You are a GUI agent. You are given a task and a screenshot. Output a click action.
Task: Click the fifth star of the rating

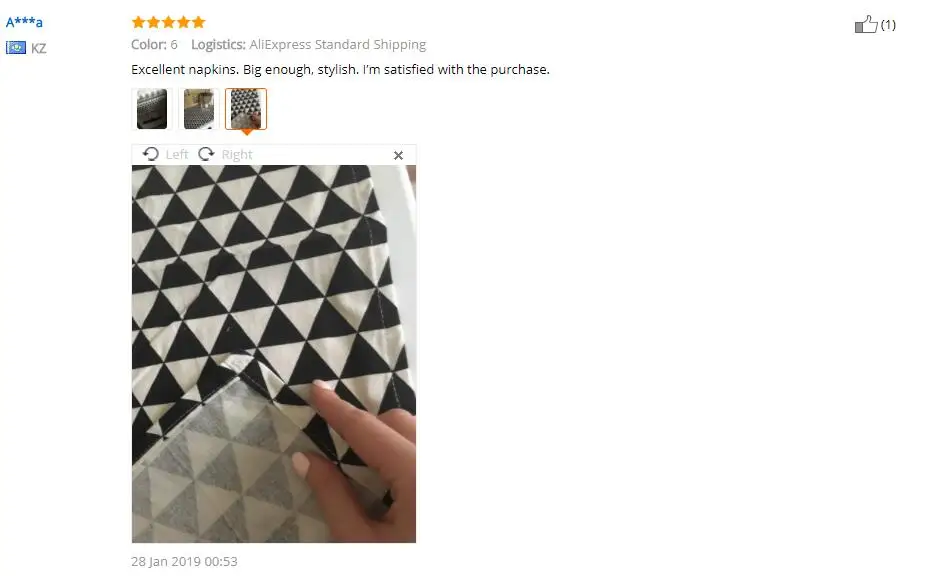click(x=199, y=22)
